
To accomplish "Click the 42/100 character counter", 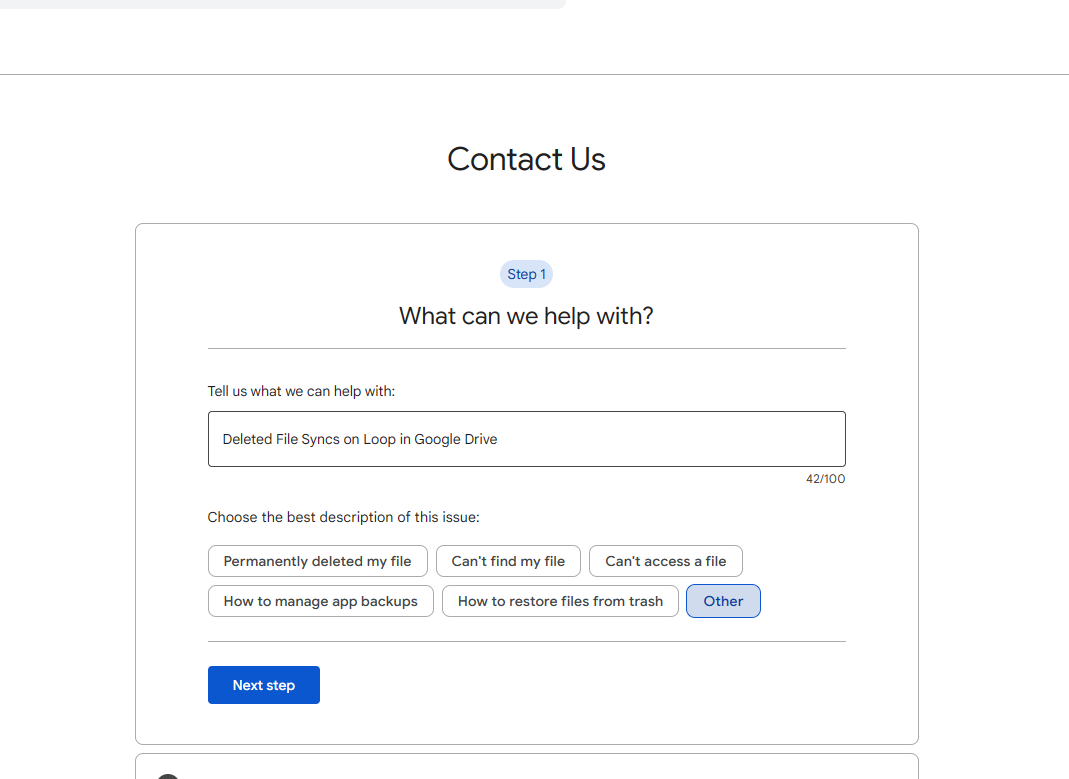I will [x=825, y=479].
